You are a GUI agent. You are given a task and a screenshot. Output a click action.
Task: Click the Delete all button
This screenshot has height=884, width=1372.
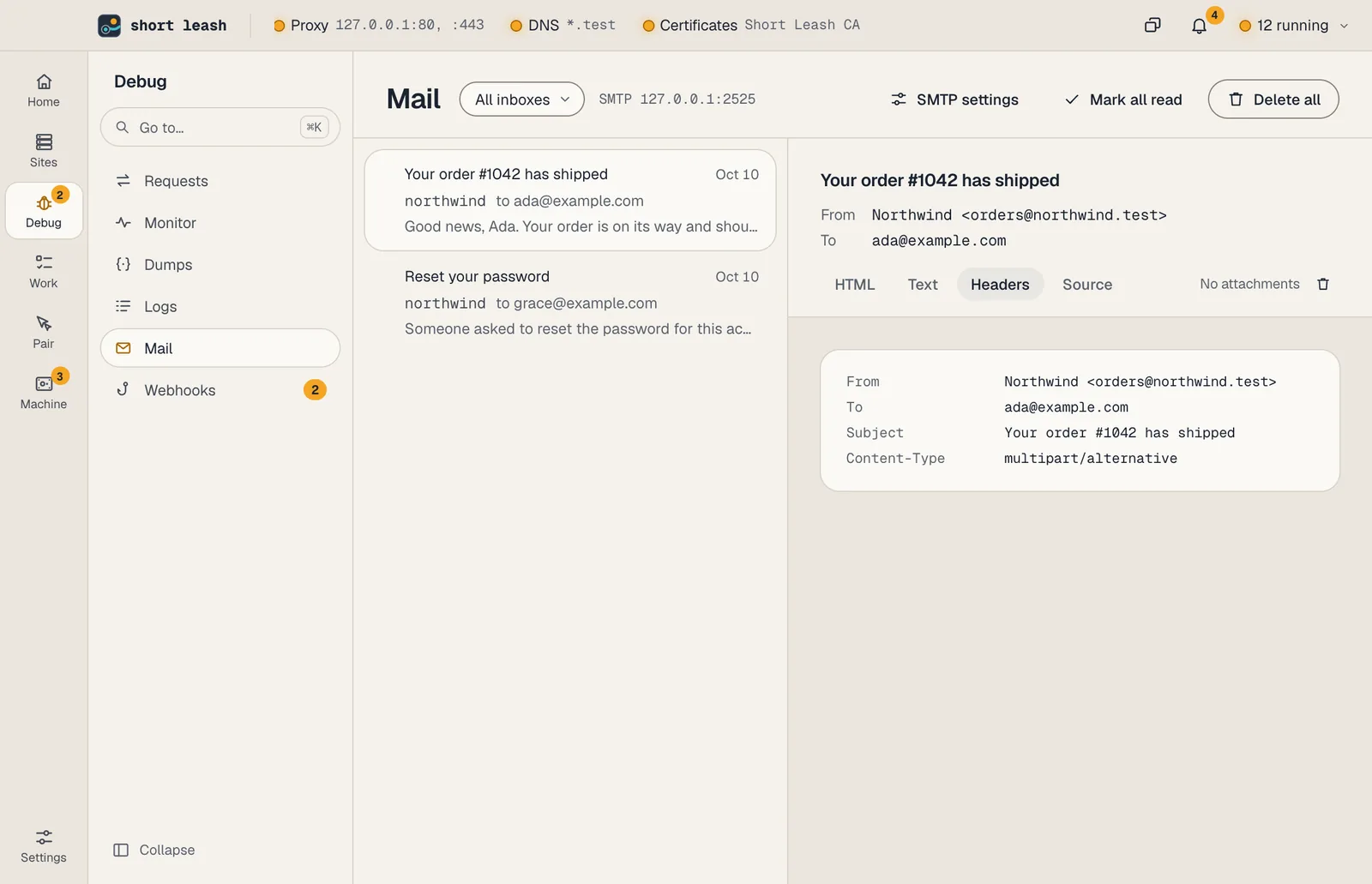(x=1273, y=99)
